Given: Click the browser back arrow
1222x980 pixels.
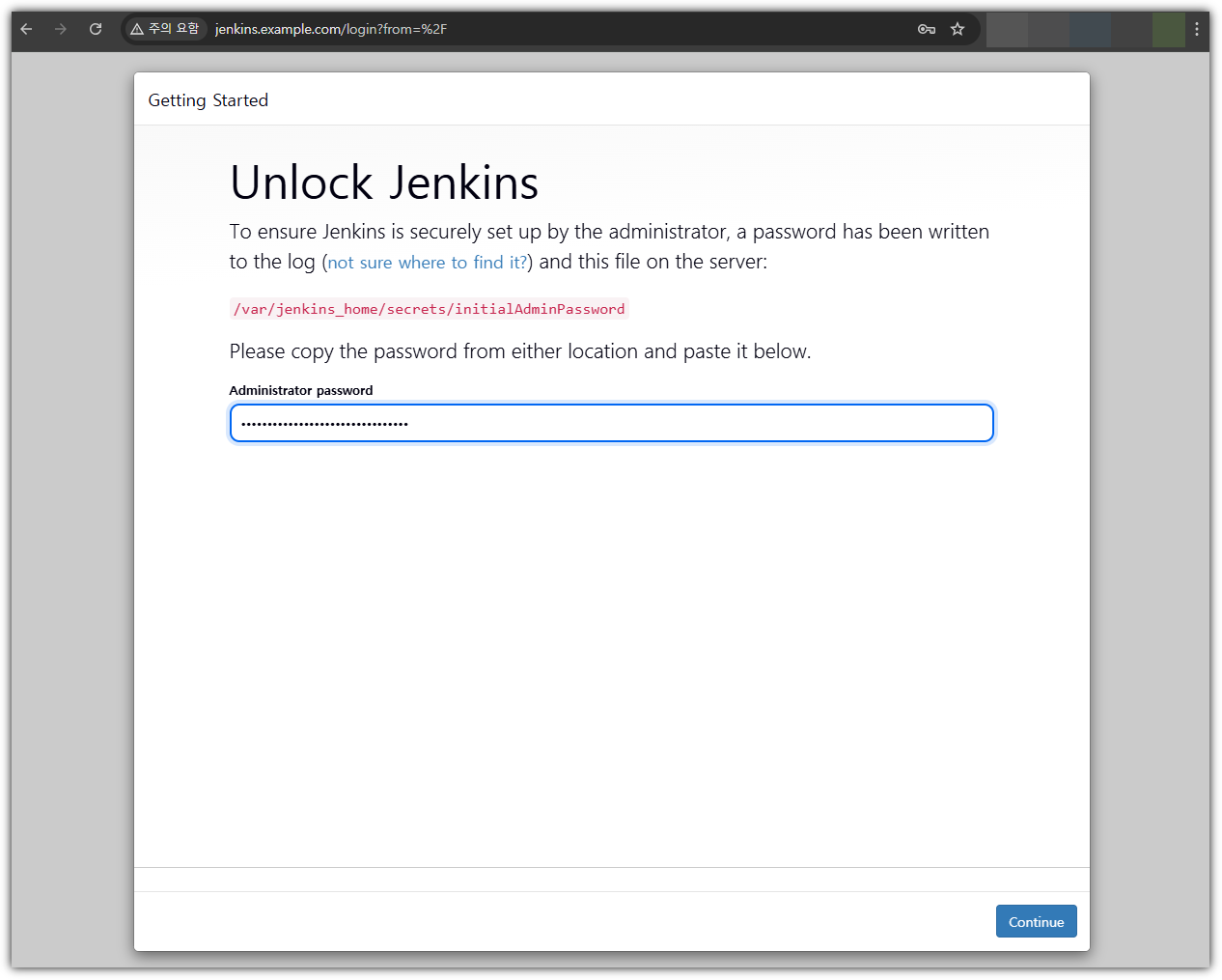Looking at the screenshot, I should point(26,29).
